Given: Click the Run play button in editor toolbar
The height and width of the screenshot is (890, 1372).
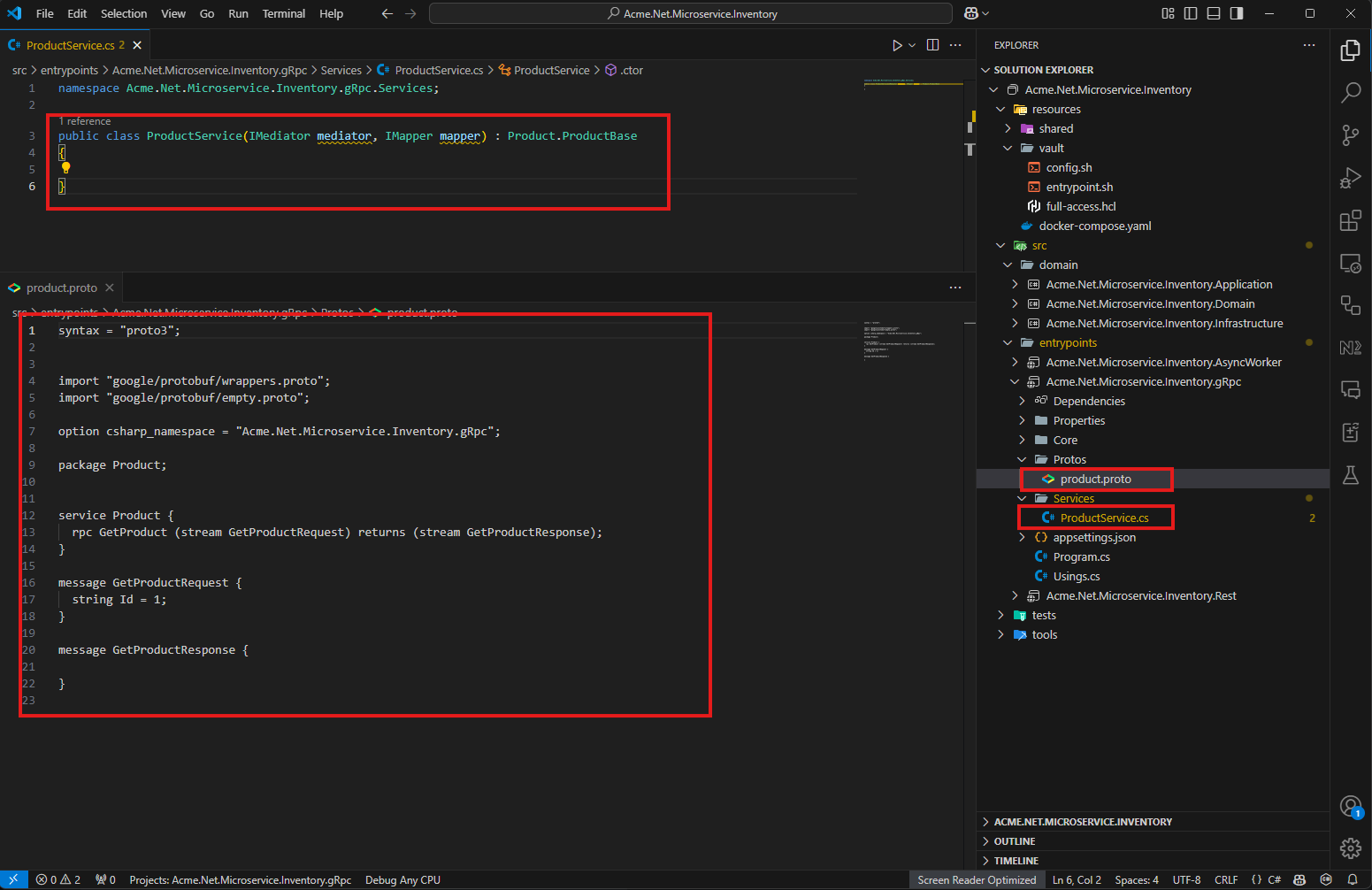Looking at the screenshot, I should (x=897, y=45).
